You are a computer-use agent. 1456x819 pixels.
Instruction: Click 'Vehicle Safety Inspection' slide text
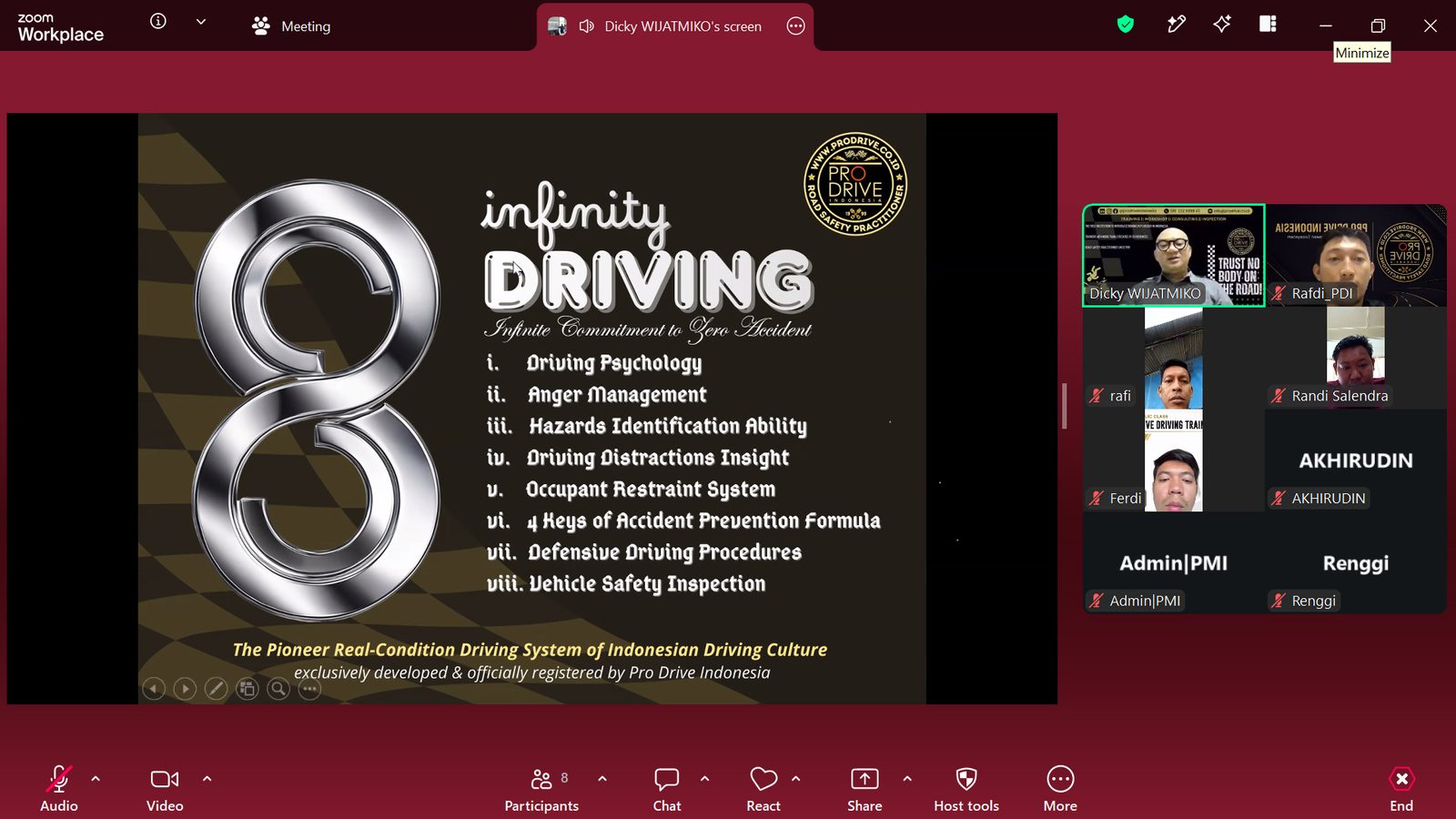click(647, 584)
